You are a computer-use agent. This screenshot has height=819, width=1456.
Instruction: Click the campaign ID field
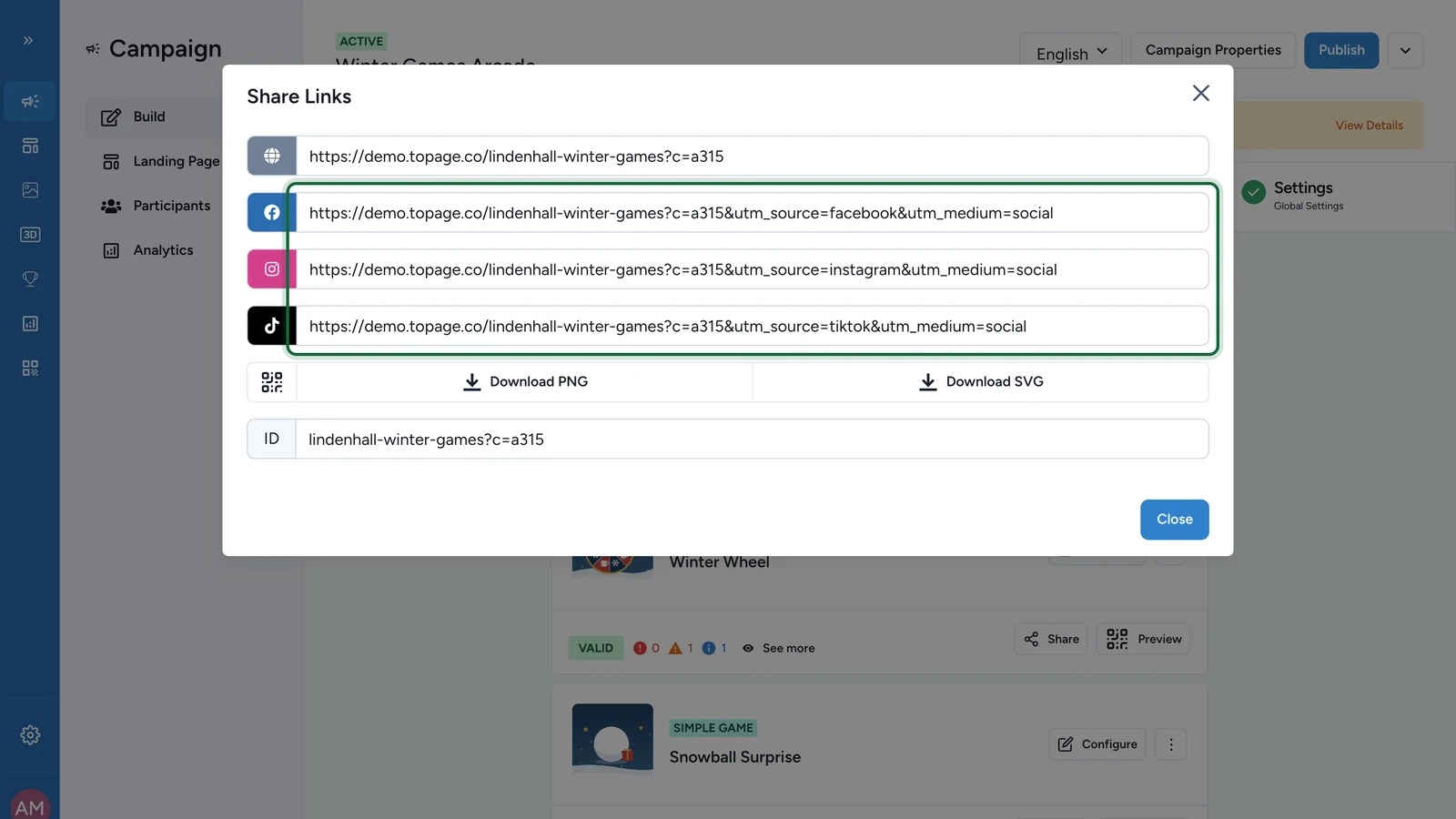point(753,439)
